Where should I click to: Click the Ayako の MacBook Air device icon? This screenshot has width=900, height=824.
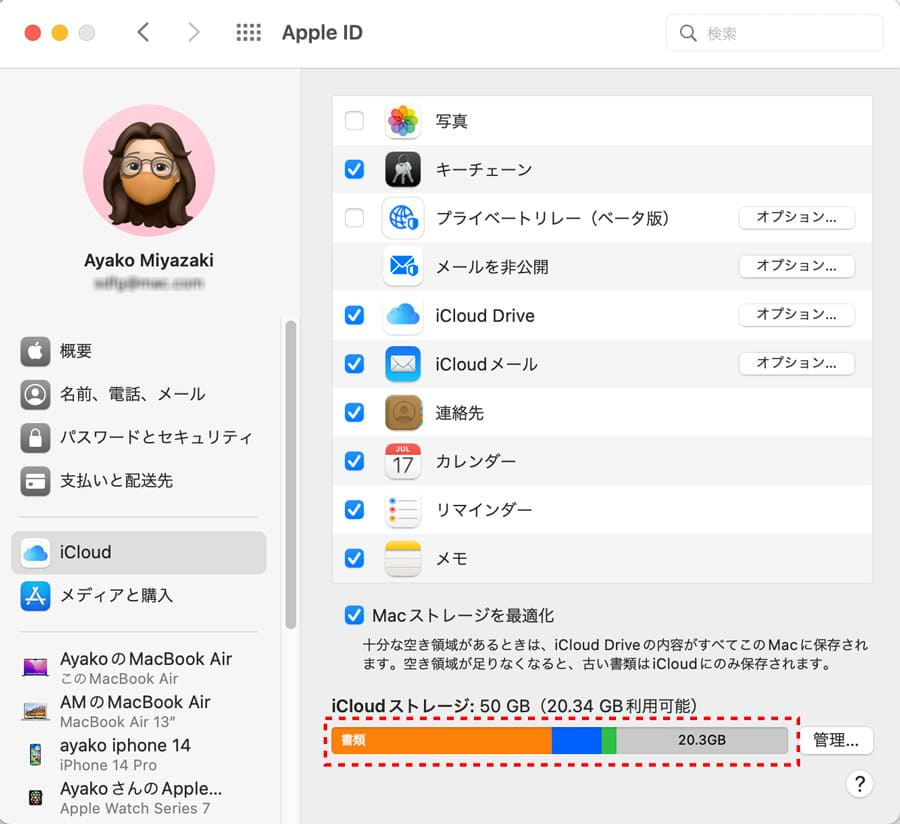(36, 667)
